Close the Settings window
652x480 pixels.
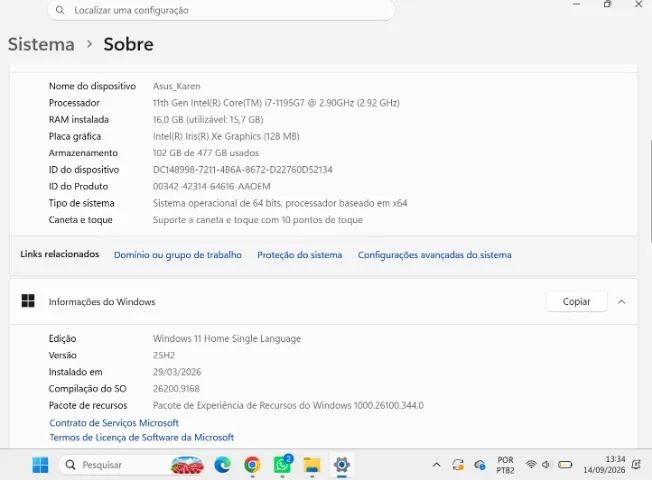(639, 4)
